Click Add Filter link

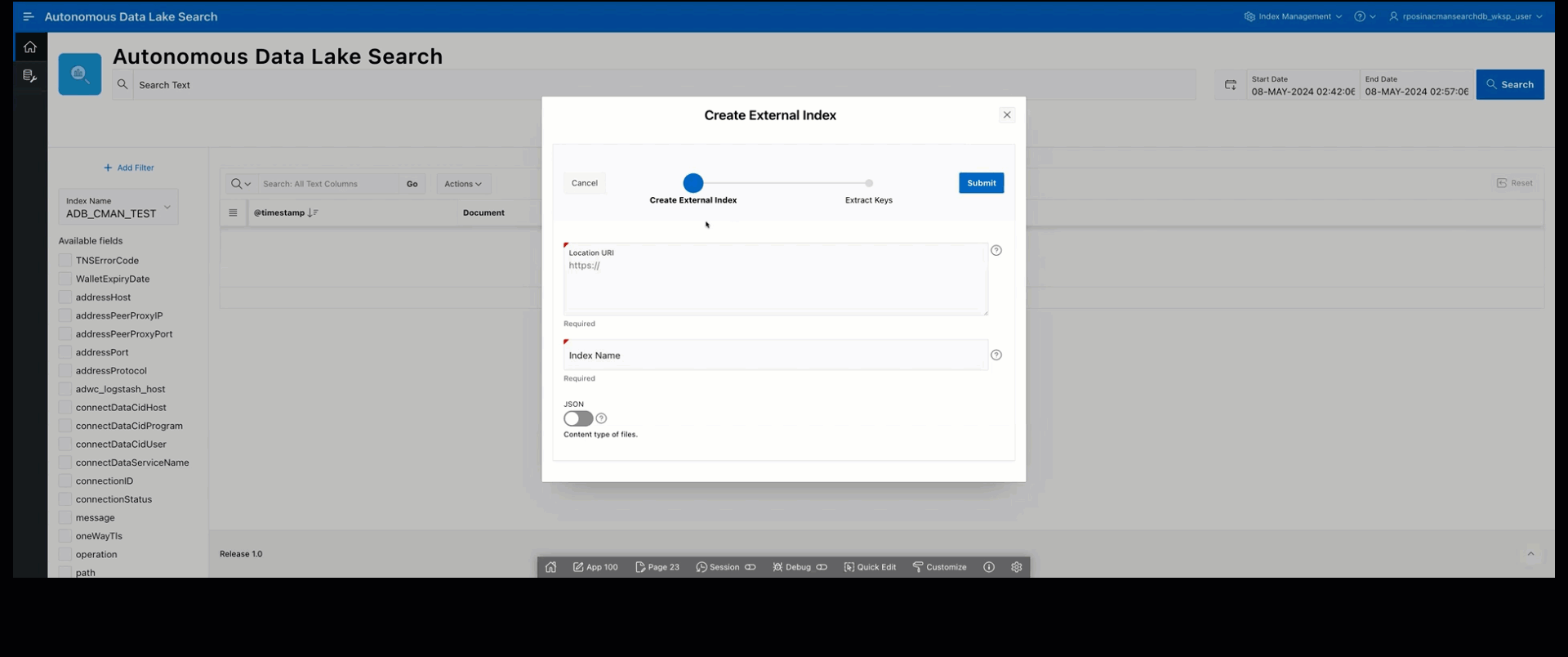click(x=129, y=168)
